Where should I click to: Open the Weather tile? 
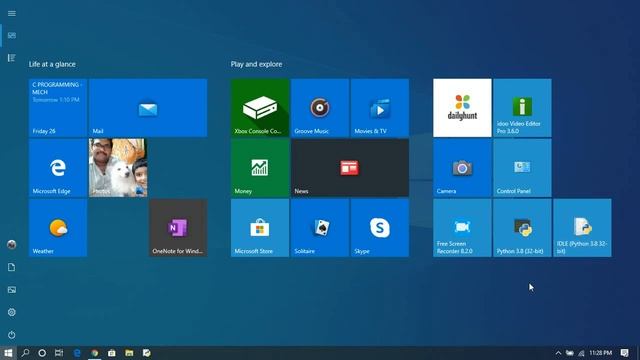[x=58, y=228]
